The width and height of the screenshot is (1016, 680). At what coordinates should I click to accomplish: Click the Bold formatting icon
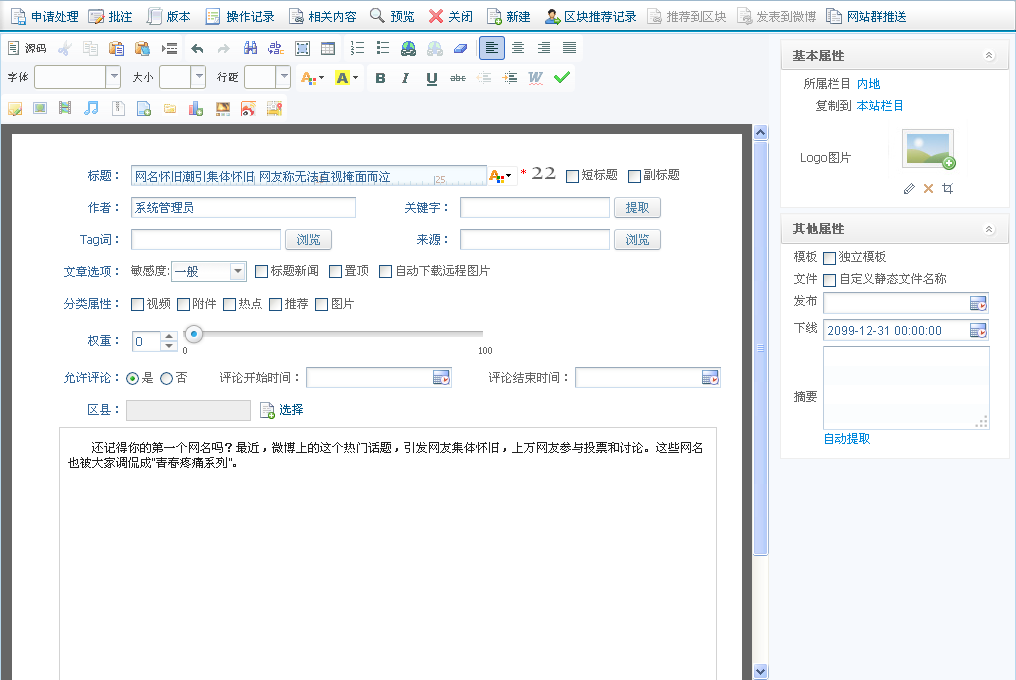click(379, 78)
